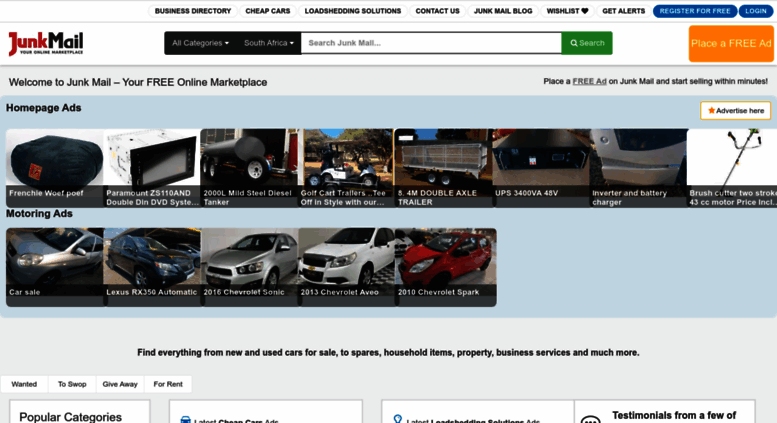Focus the Search Junk Mail input field
The height and width of the screenshot is (423, 777).
tap(431, 43)
